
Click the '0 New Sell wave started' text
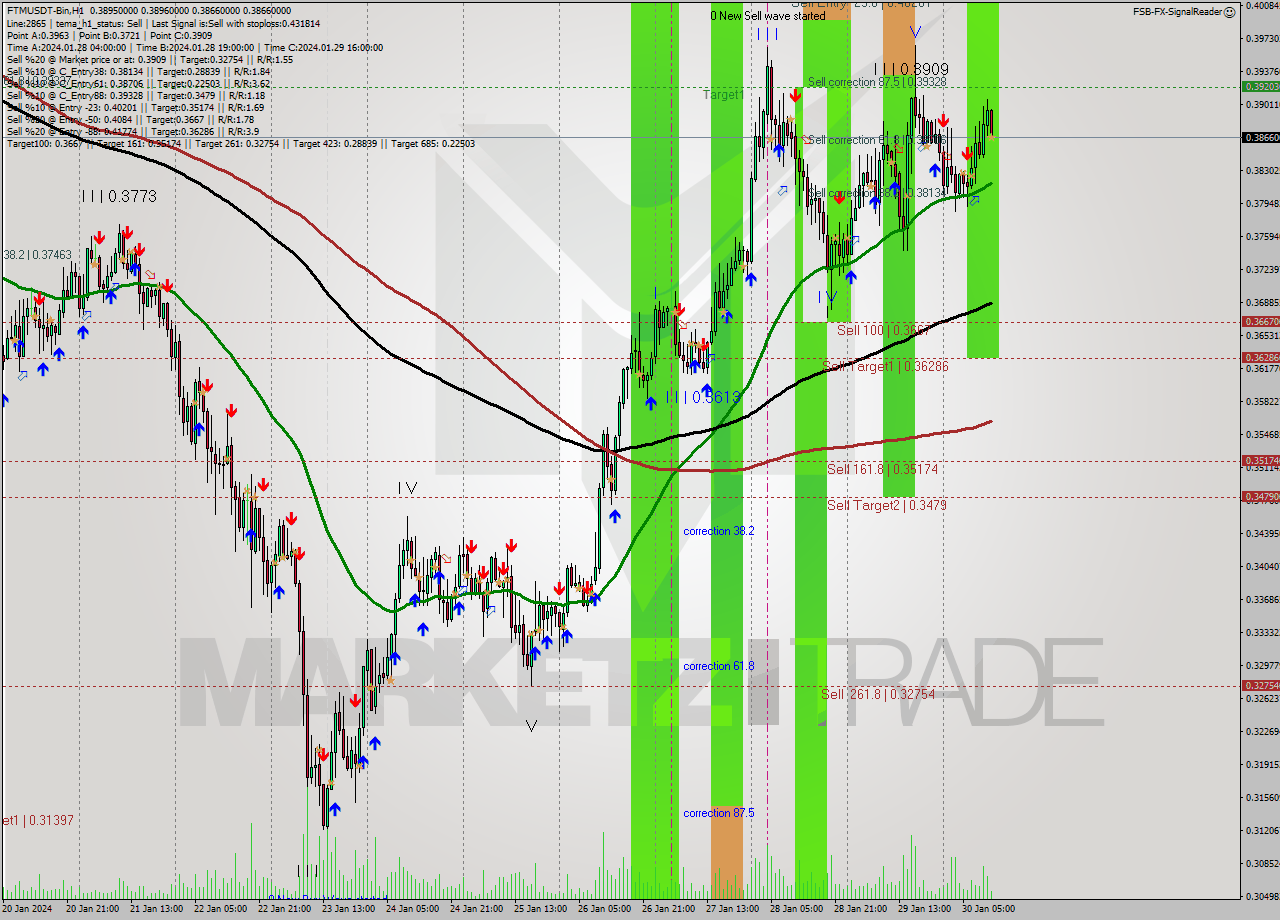(x=768, y=16)
